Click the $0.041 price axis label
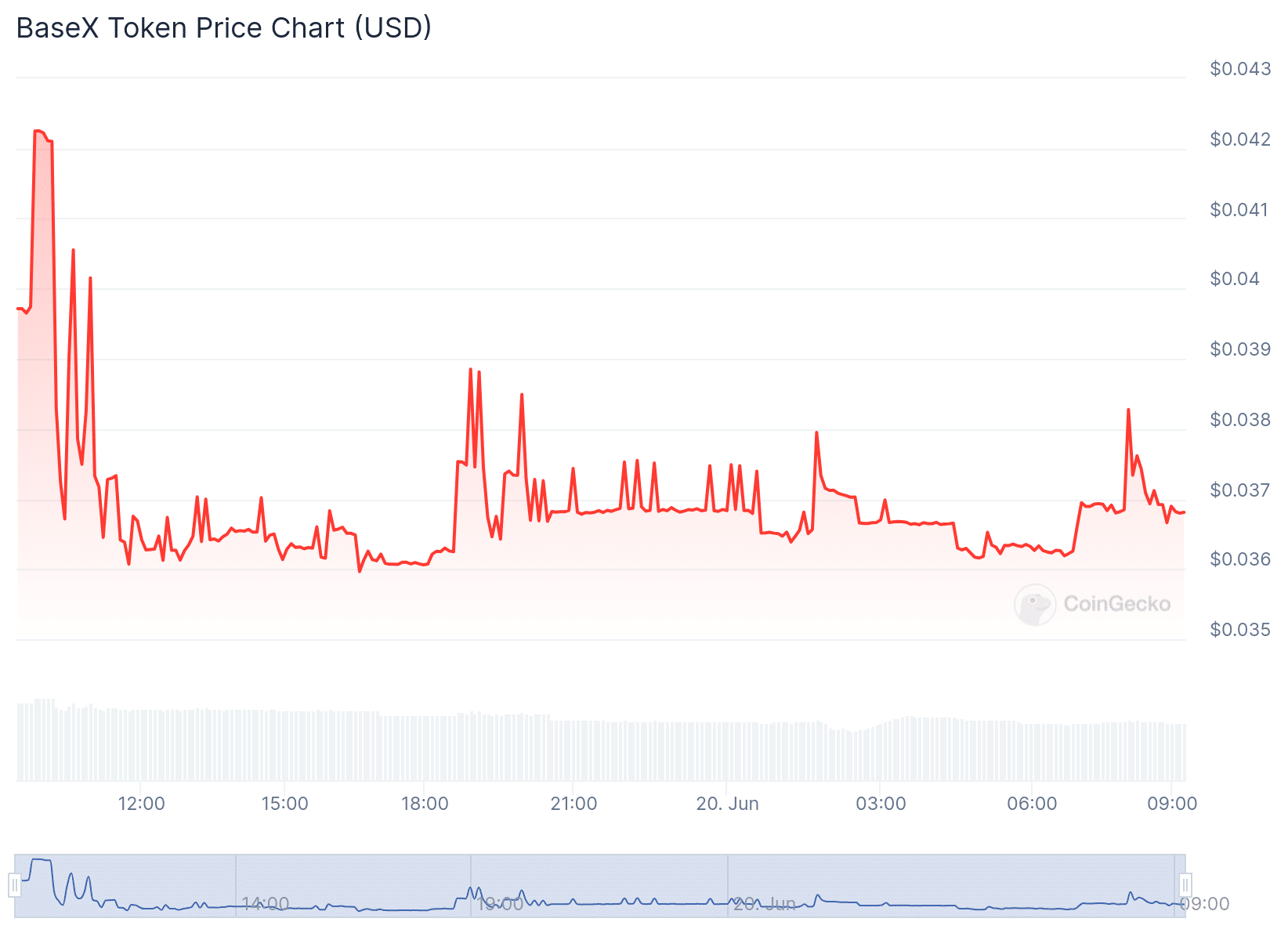 (x=1239, y=210)
